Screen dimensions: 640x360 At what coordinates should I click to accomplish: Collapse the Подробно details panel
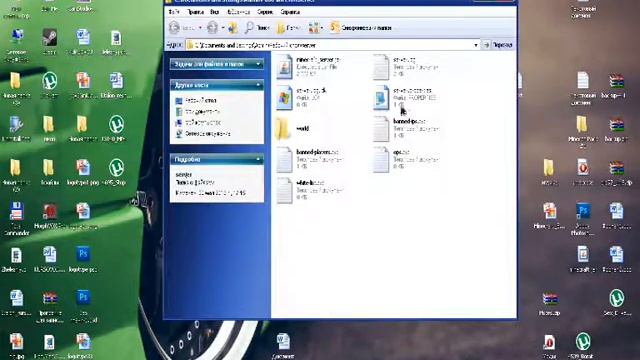pos(258,159)
